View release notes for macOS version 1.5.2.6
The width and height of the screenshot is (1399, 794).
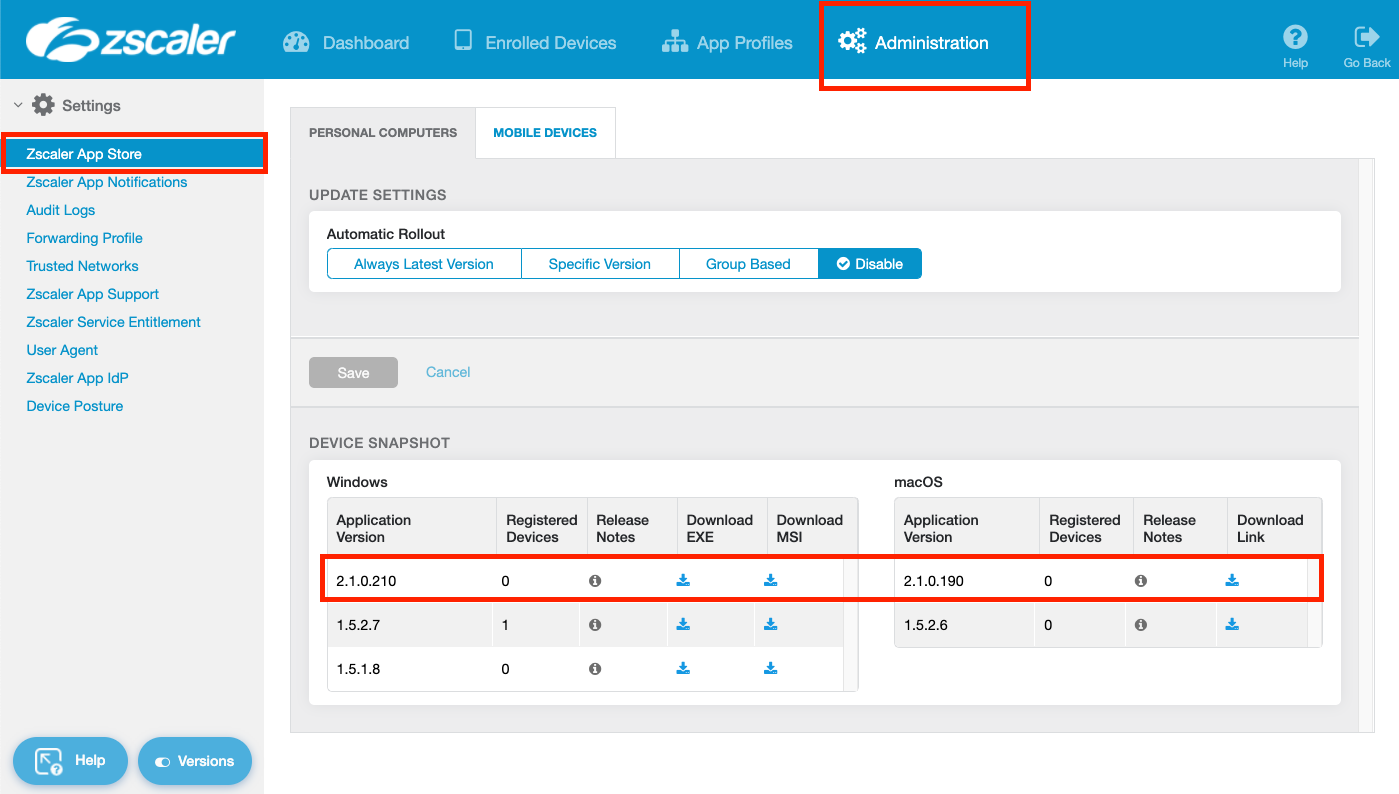1140,625
